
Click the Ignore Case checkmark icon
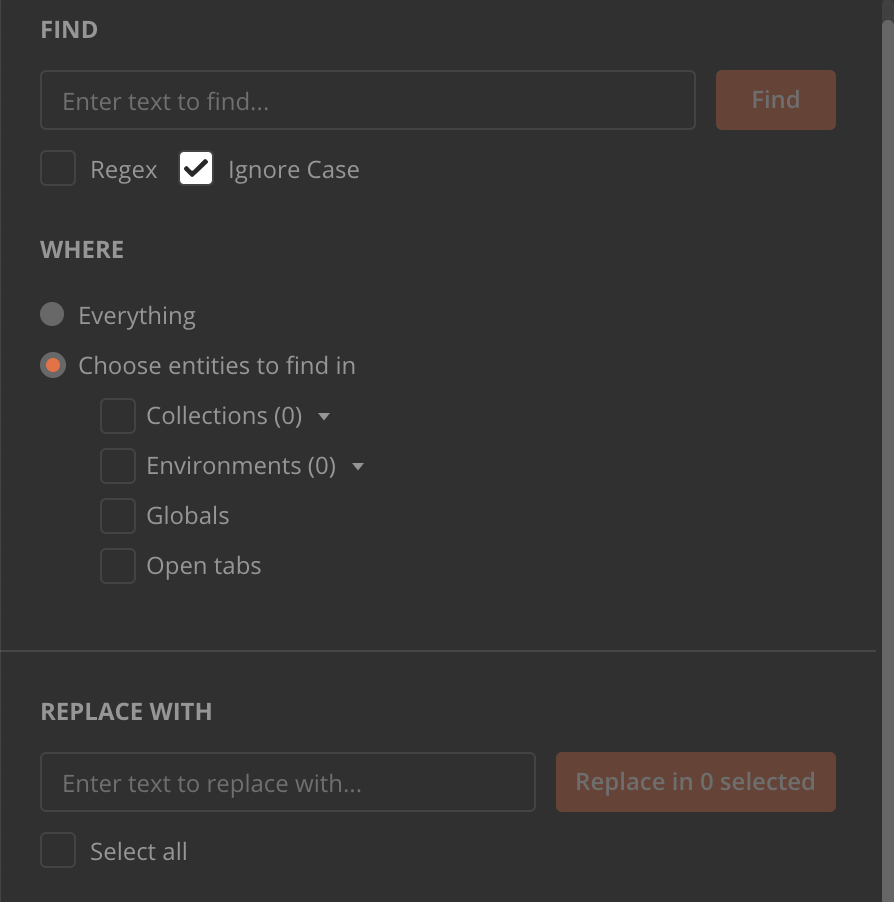click(196, 168)
